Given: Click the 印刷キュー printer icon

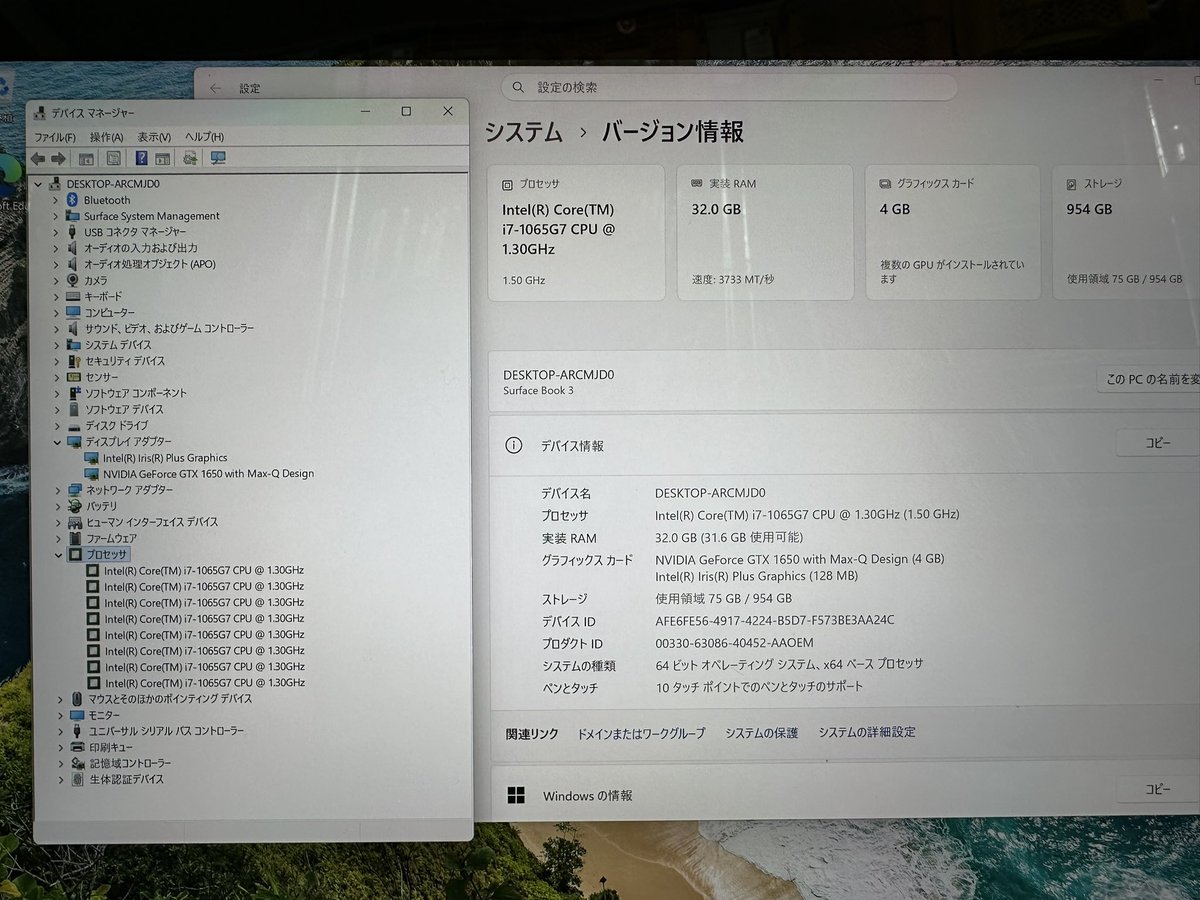Looking at the screenshot, I should 77,747.
